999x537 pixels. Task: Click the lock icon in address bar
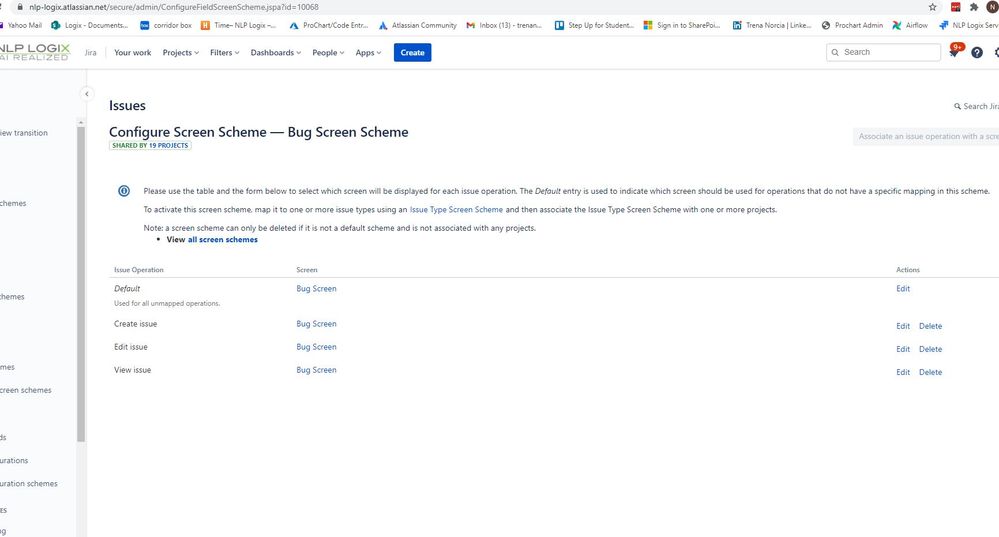[x=20, y=7]
